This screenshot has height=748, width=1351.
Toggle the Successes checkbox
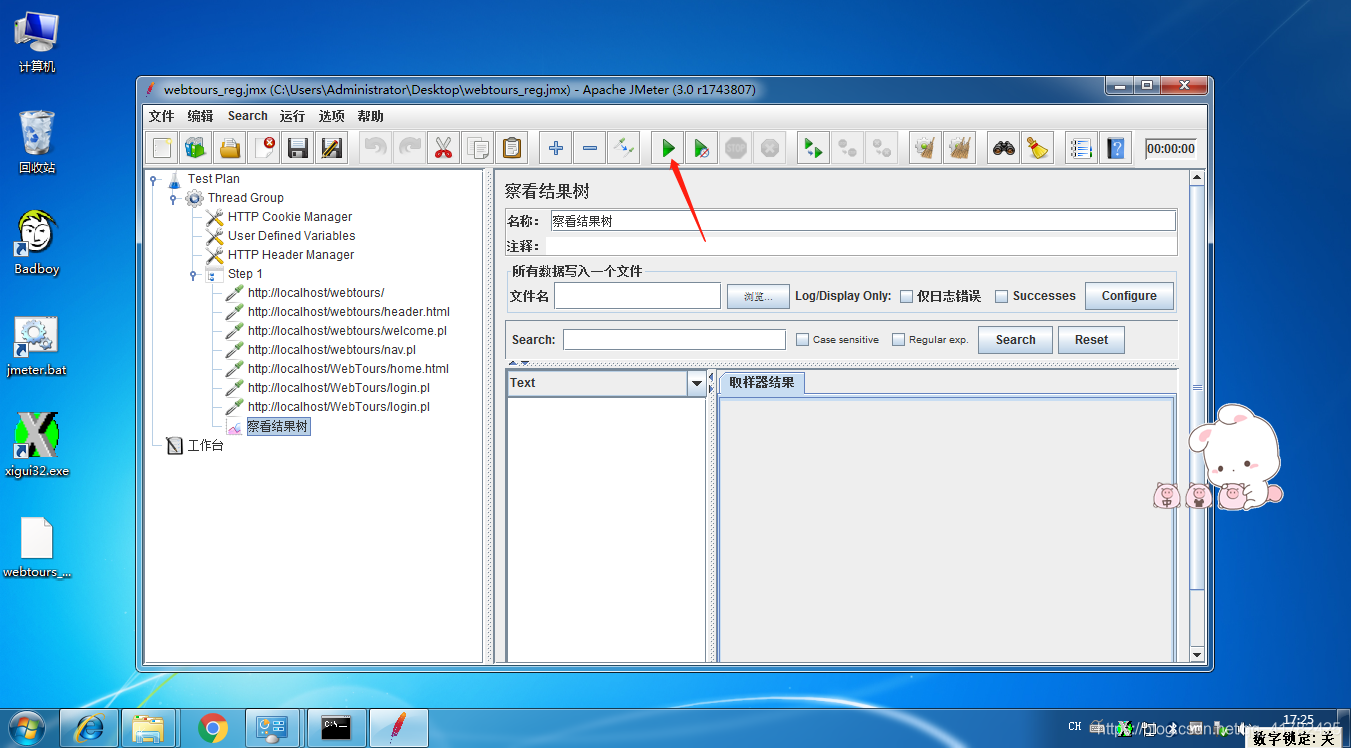[1001, 296]
